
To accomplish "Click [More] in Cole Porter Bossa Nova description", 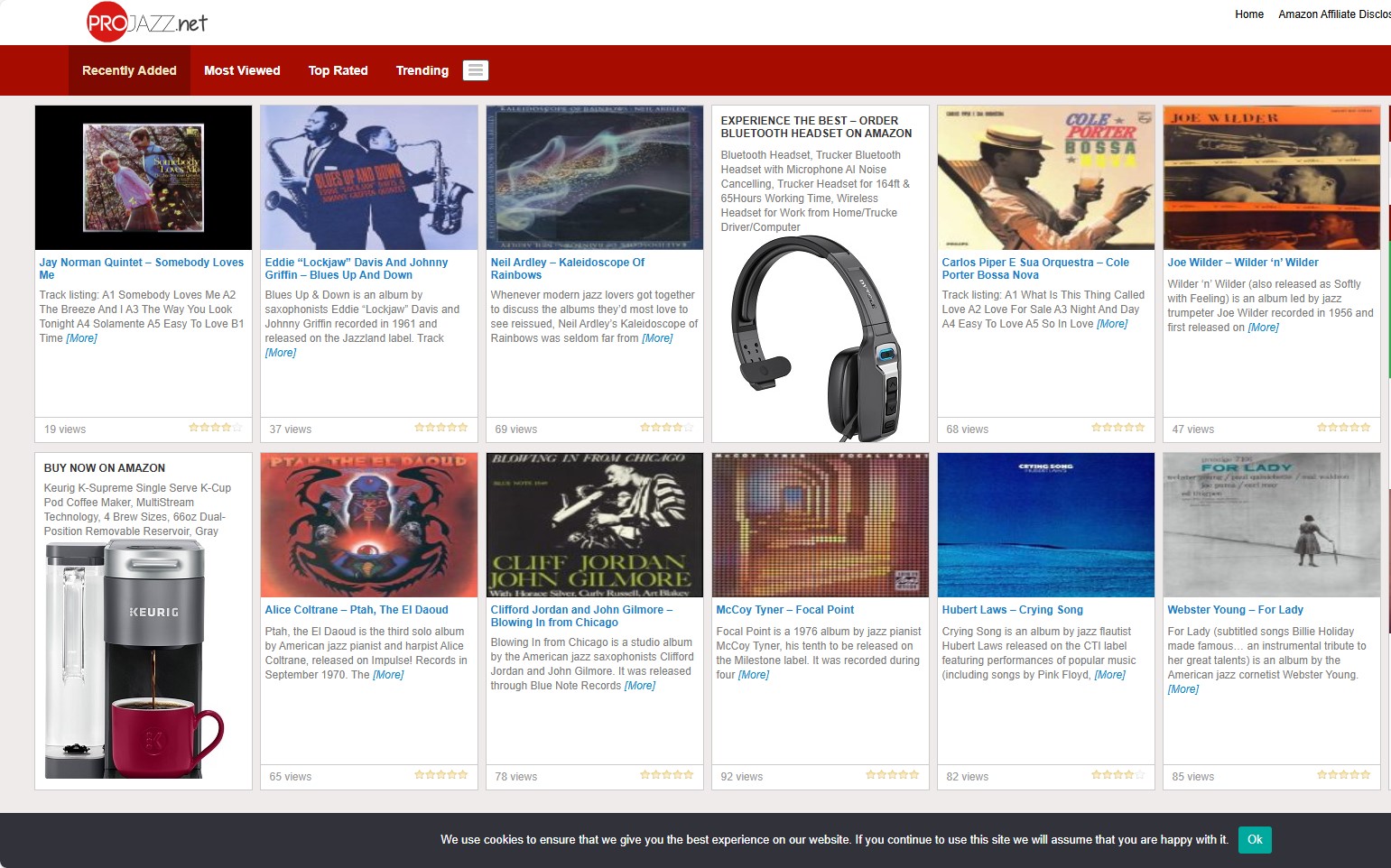I will [x=1112, y=324].
